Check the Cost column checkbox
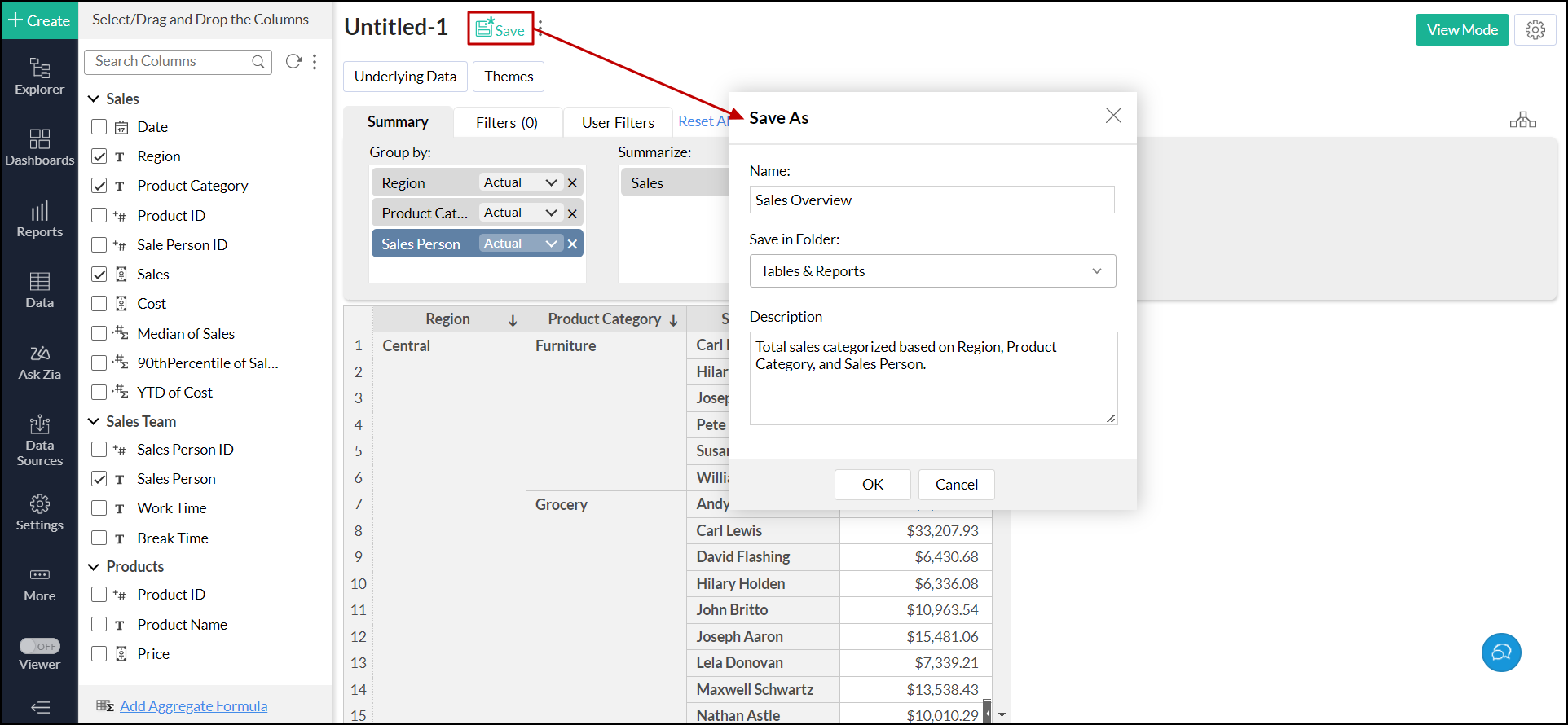This screenshot has width=1568, height=725. [x=99, y=304]
